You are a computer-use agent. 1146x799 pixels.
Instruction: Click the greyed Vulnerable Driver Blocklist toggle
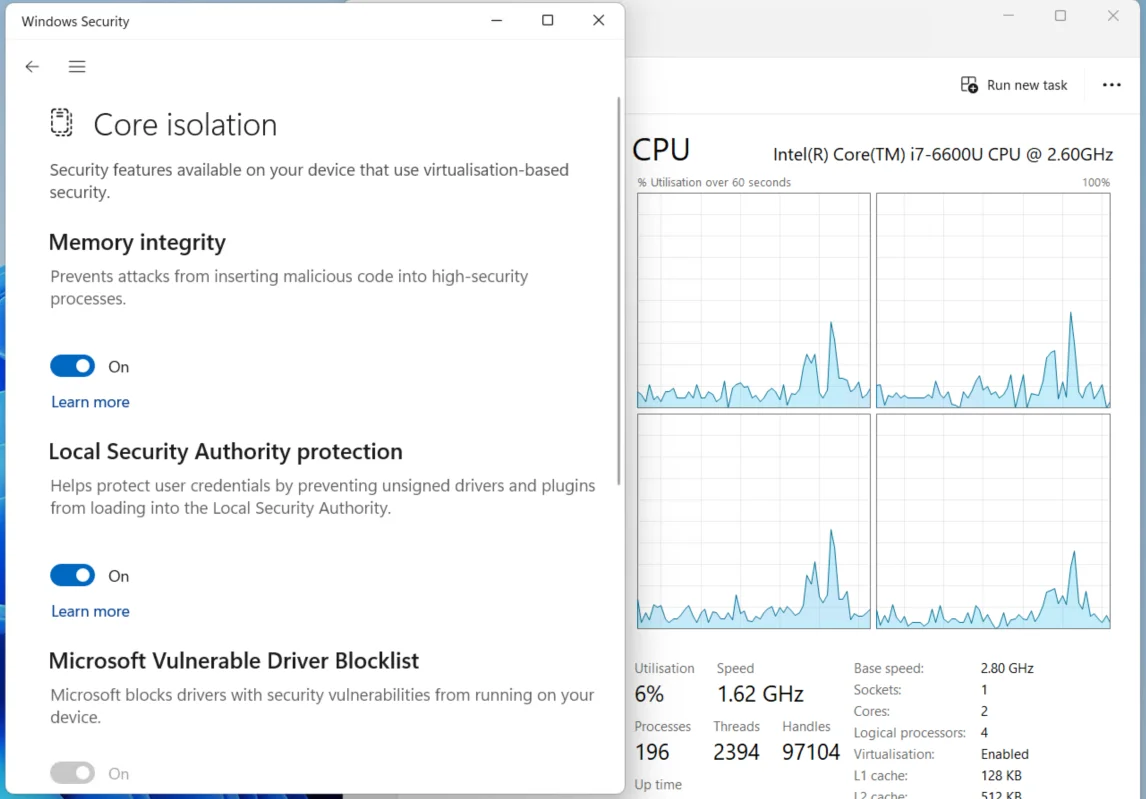pyautogui.click(x=72, y=773)
